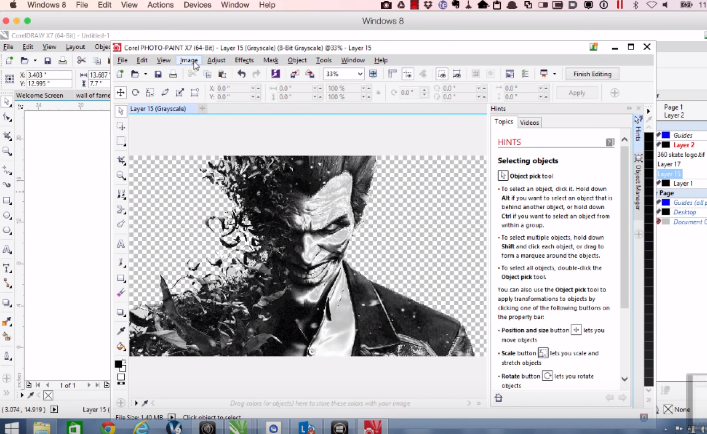The height and width of the screenshot is (434, 707).
Task: Click Save icon in Photo-Paint toolbar
Action: (x=158, y=74)
